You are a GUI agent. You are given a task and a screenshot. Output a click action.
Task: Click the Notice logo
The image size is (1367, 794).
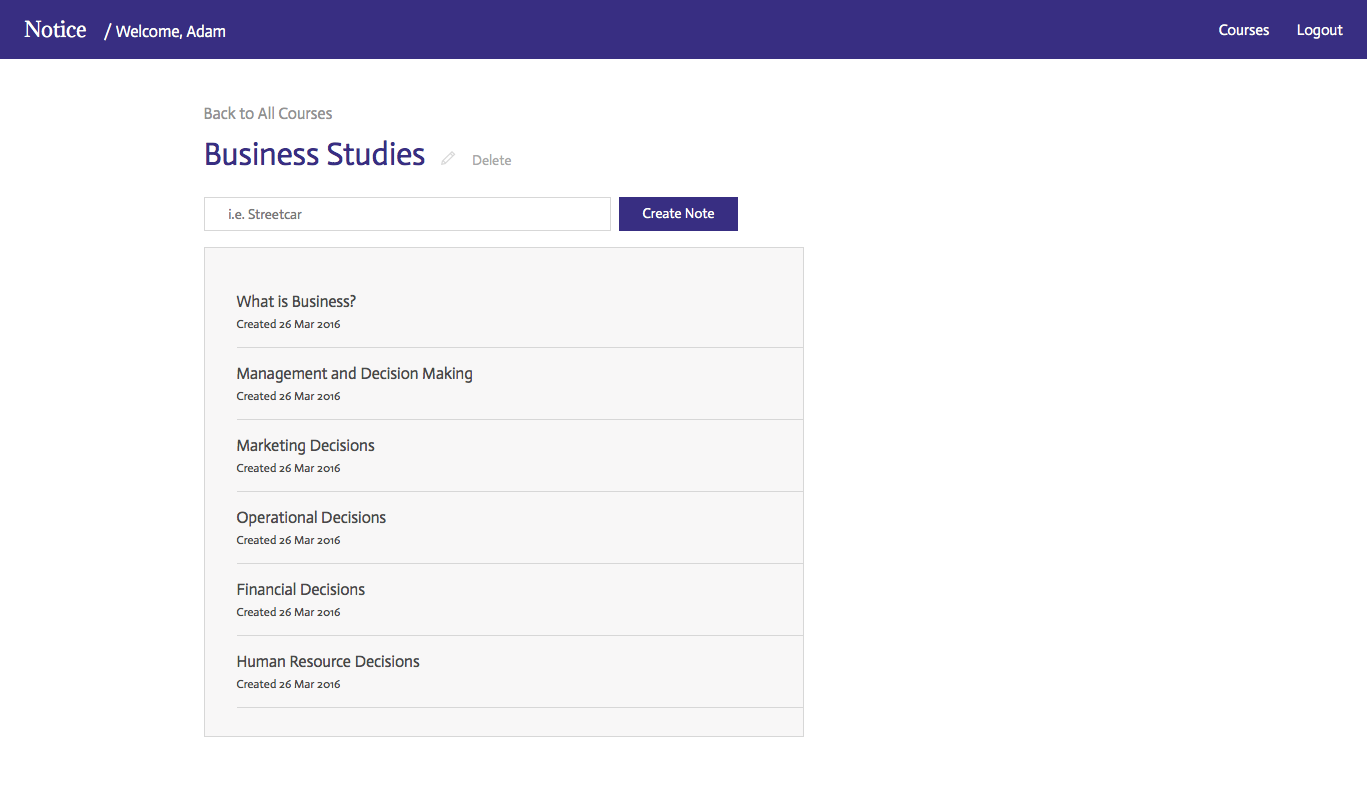(x=55, y=30)
